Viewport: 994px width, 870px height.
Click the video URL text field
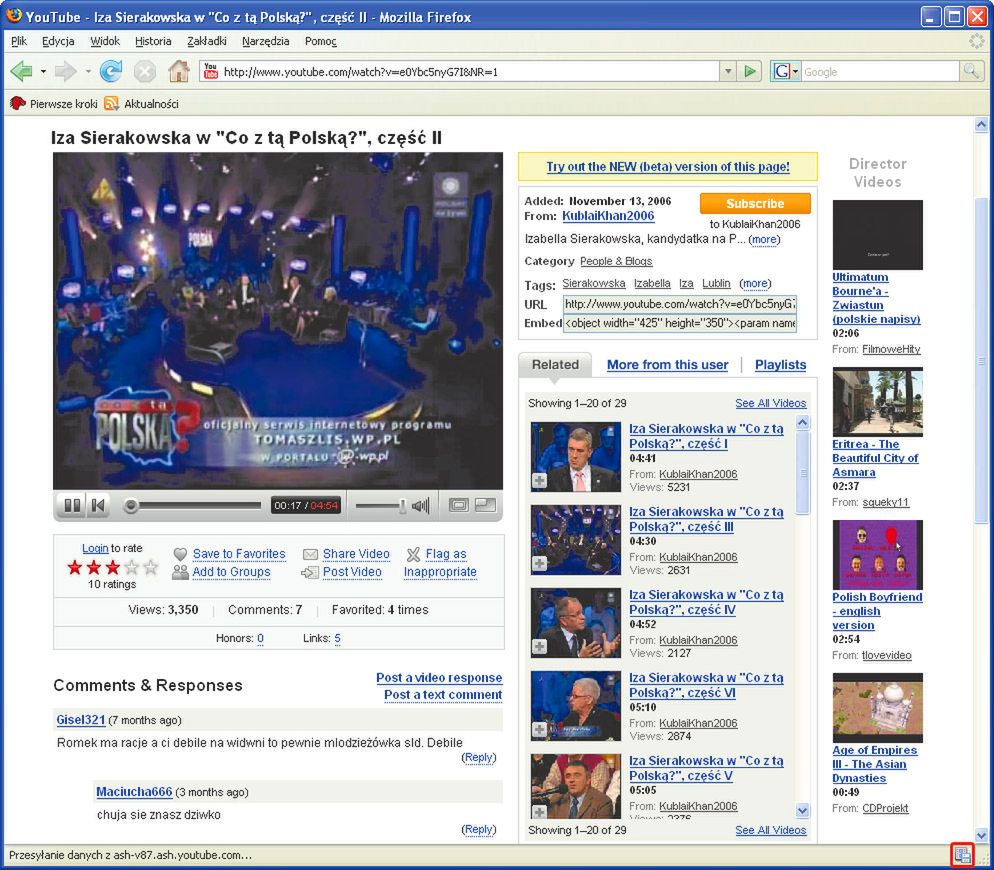[x=680, y=304]
